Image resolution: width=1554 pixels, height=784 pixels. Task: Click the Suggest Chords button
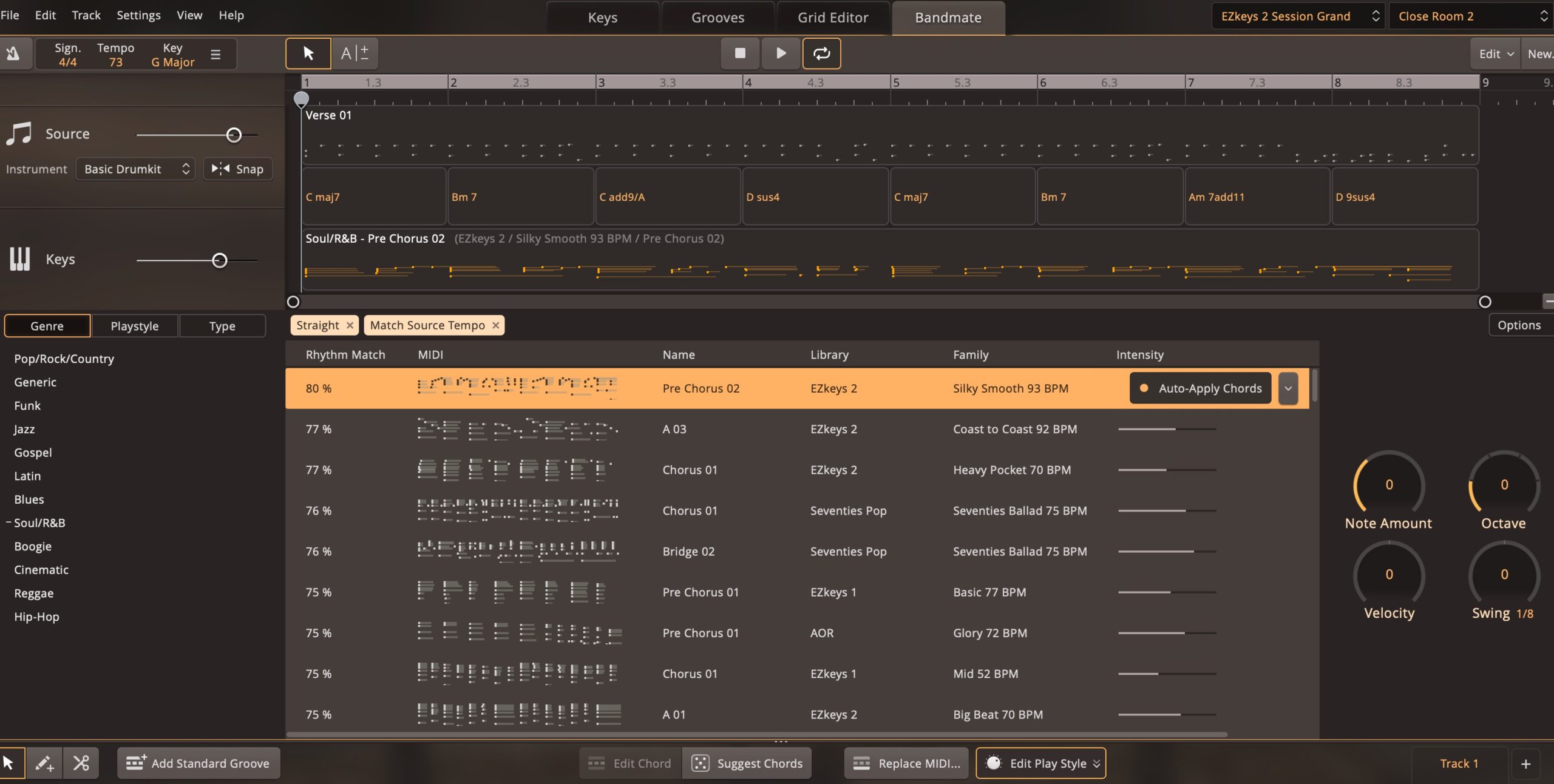click(747, 763)
